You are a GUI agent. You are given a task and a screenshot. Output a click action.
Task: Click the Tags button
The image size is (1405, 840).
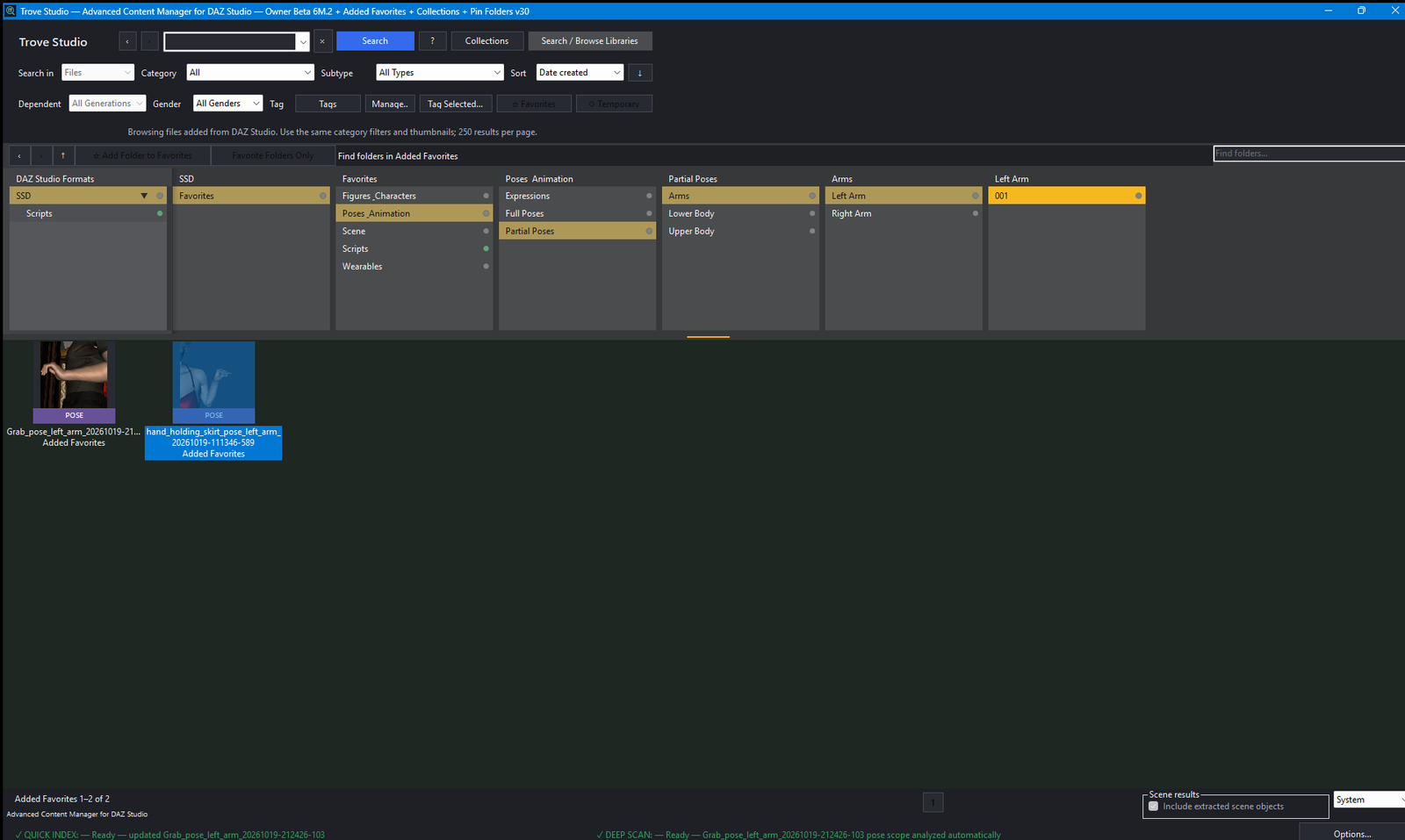328,104
